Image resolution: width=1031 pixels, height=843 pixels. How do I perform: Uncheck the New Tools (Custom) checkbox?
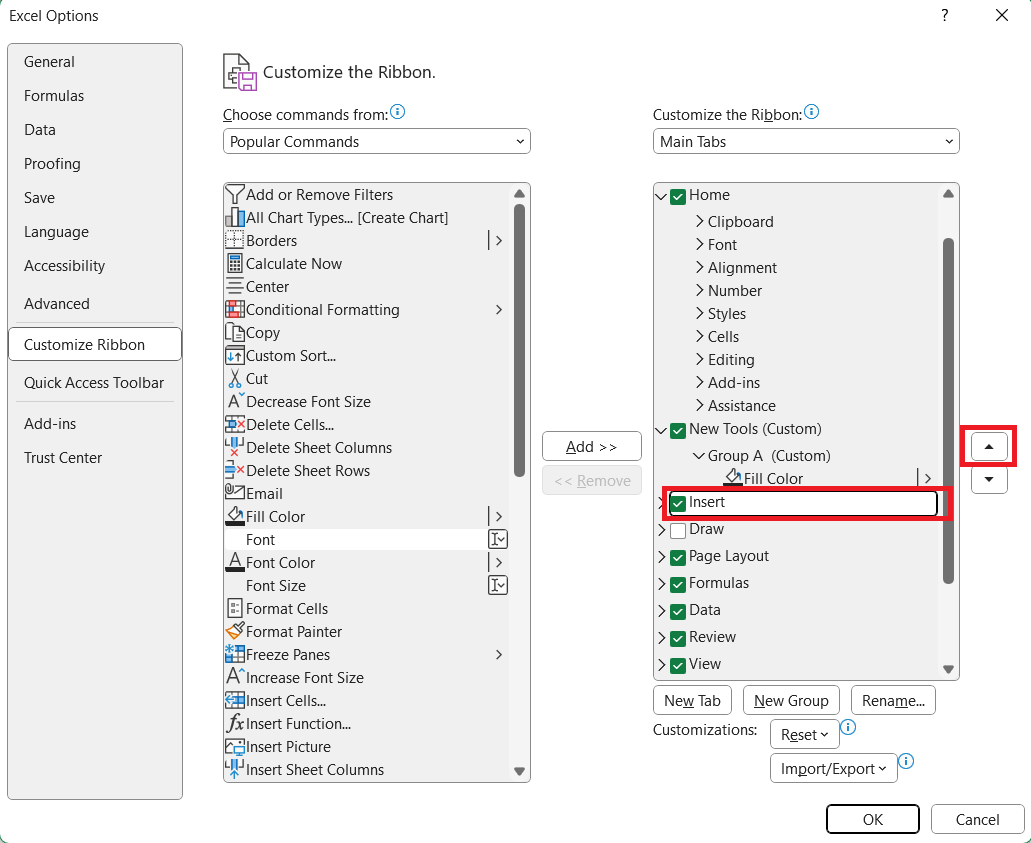[x=678, y=430]
